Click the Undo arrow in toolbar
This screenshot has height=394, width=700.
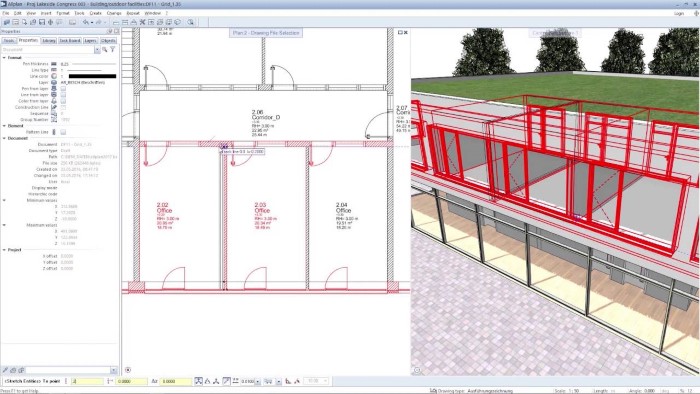point(85,22)
